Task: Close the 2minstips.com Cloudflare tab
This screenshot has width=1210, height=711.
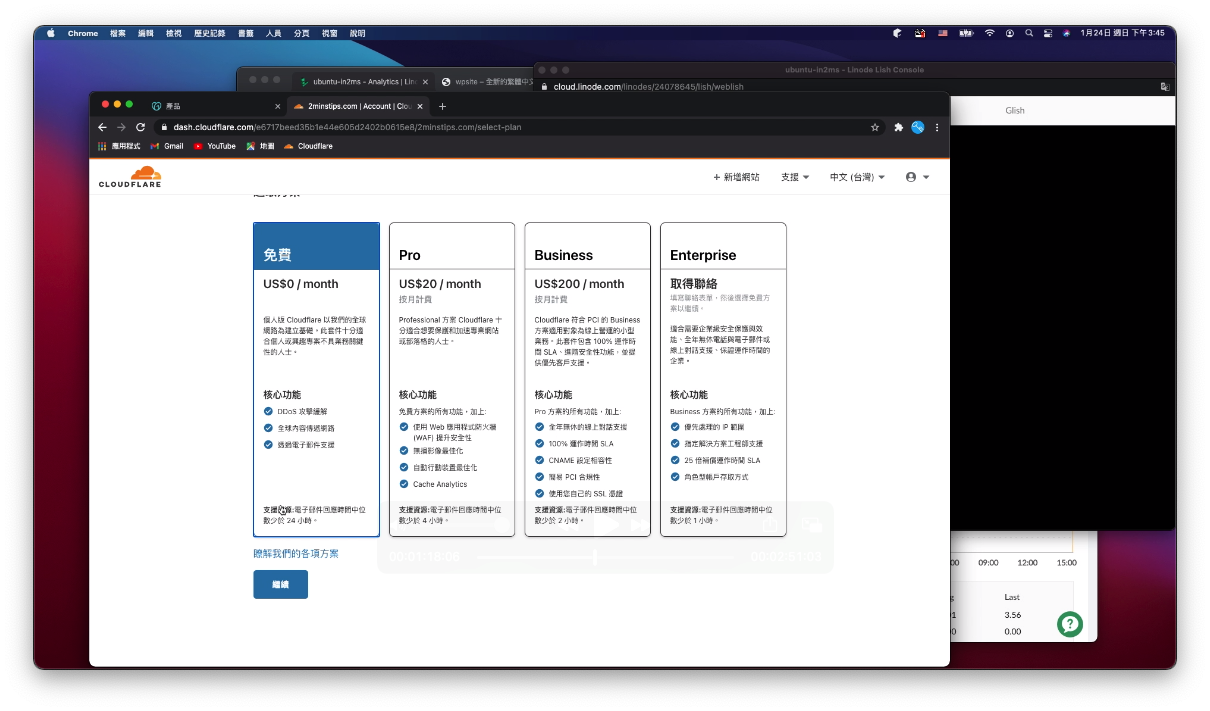Action: pos(421,106)
